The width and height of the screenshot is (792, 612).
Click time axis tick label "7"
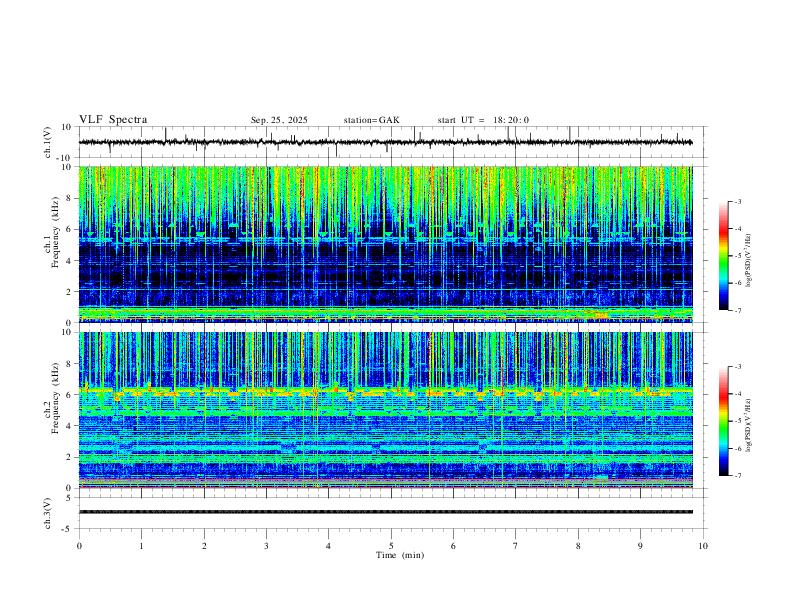point(516,546)
